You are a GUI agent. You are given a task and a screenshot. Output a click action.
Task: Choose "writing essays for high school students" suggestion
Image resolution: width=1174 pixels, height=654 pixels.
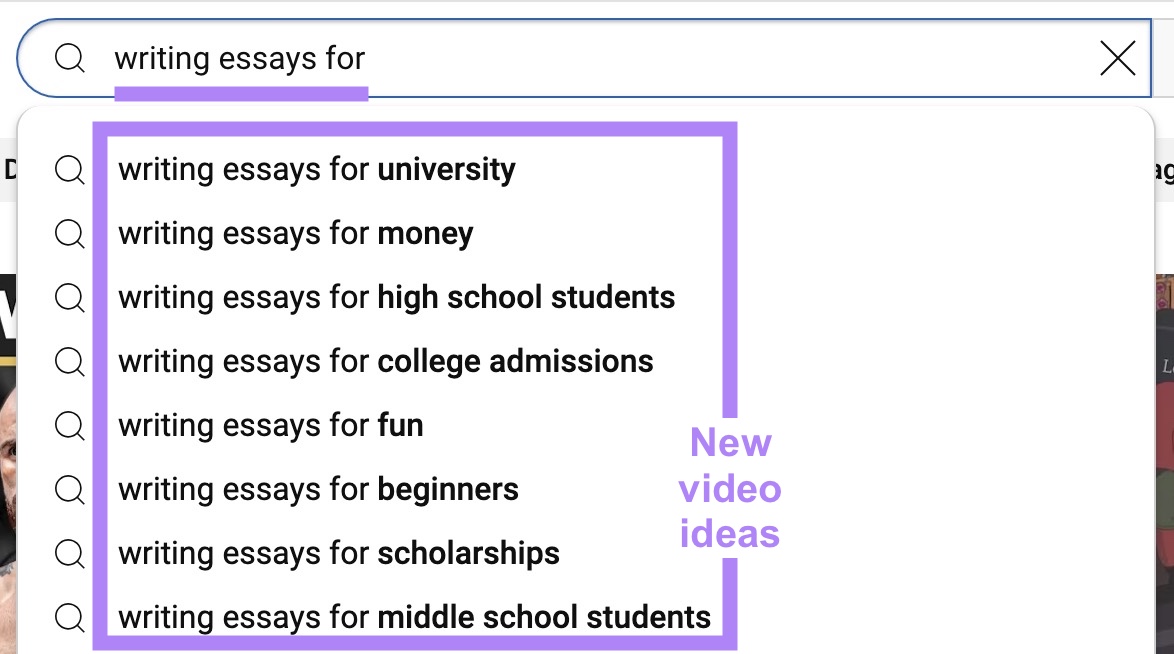tap(397, 298)
